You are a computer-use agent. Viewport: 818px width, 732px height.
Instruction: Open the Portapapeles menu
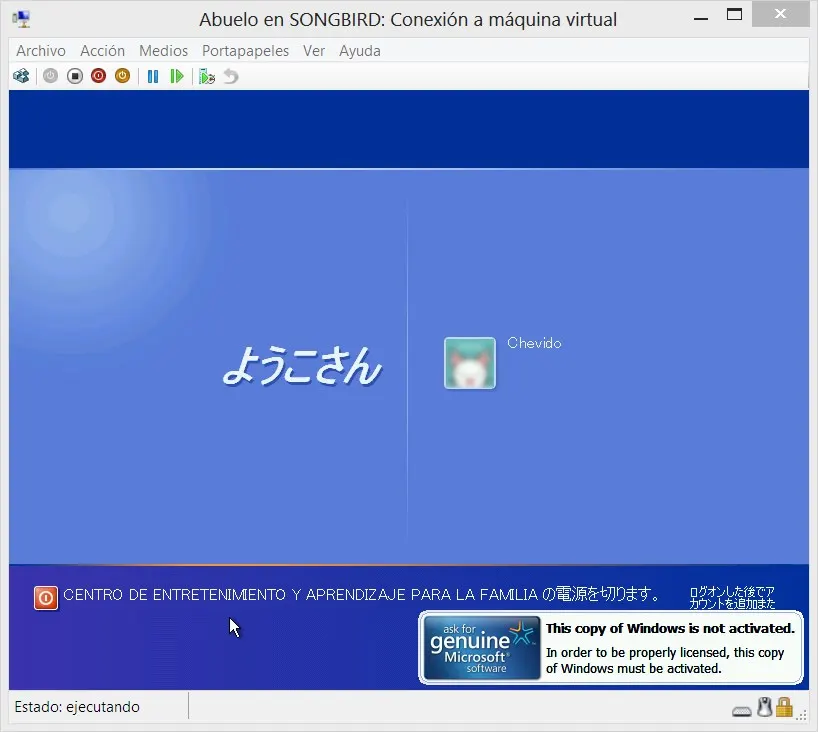pos(245,50)
